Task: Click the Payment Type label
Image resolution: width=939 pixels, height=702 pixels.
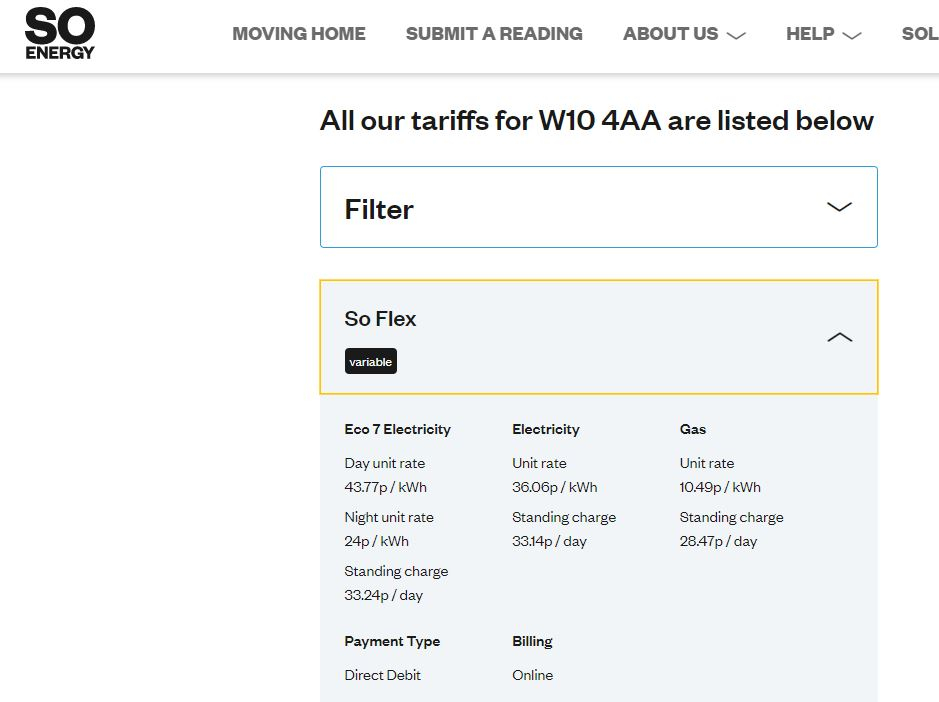Action: [392, 642]
